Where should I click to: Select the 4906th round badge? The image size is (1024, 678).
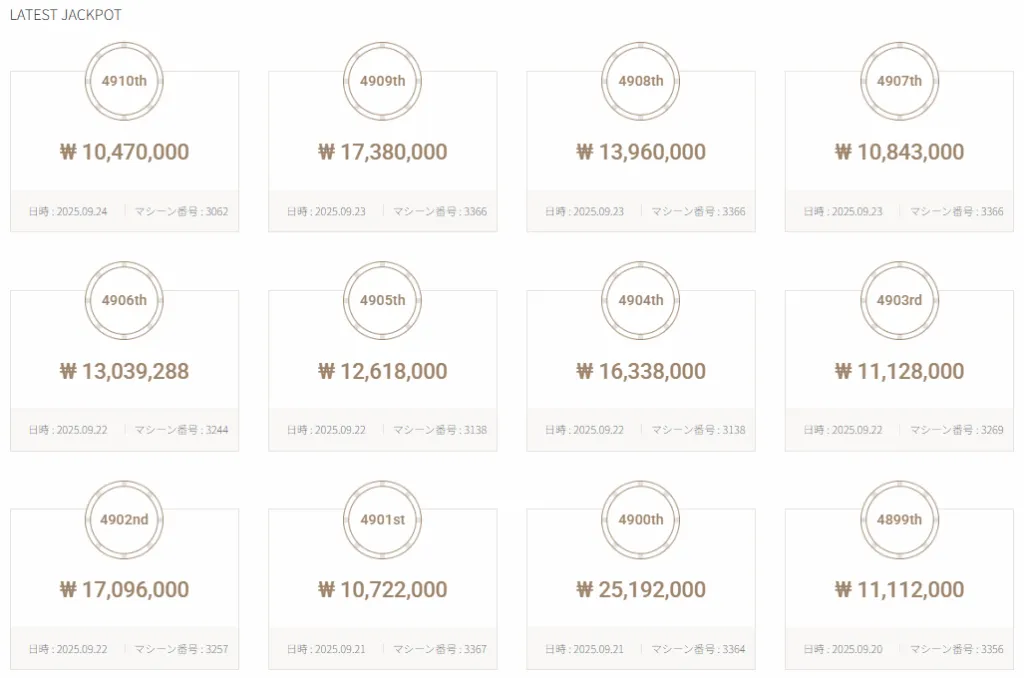coord(124,300)
